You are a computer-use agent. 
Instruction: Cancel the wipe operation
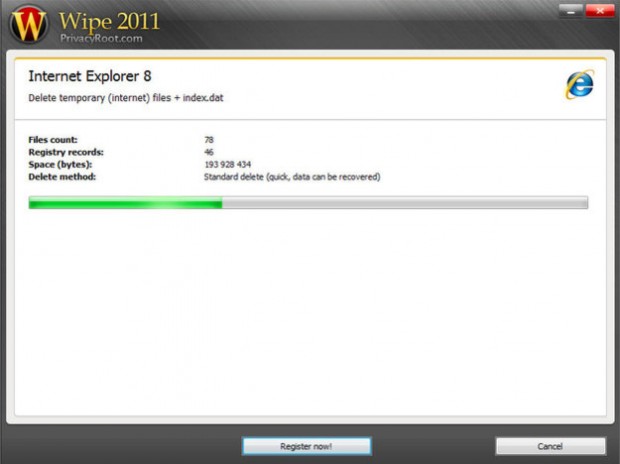tap(550, 446)
